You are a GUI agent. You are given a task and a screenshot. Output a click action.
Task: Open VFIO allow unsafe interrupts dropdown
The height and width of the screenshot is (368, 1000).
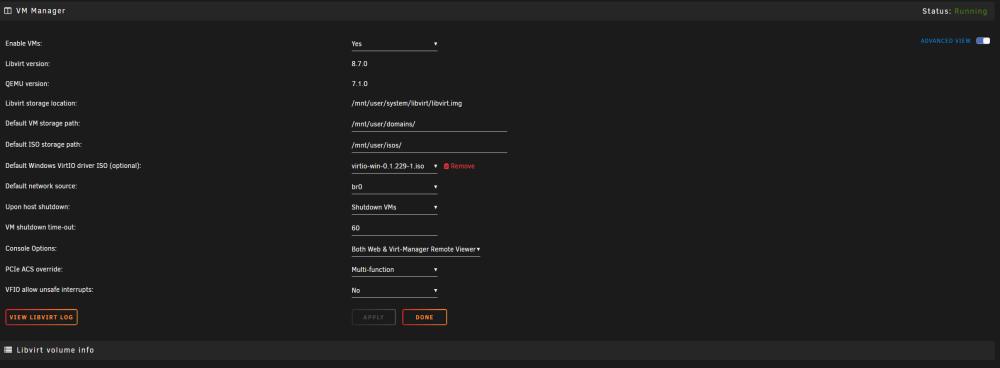tap(394, 290)
